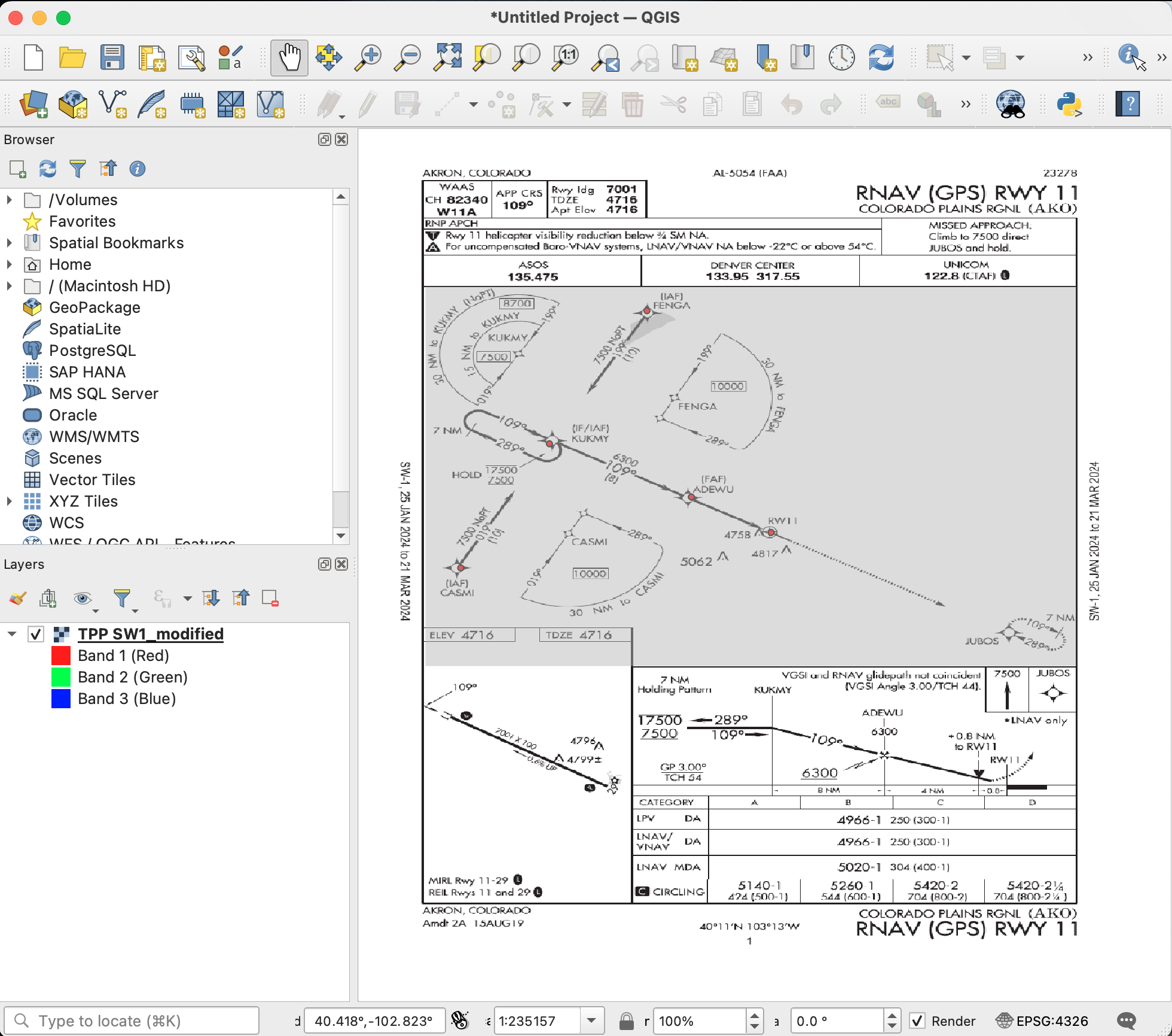Screen dimensions: 1172x1036
Task: Click Zoom Last icon
Action: coord(605,57)
